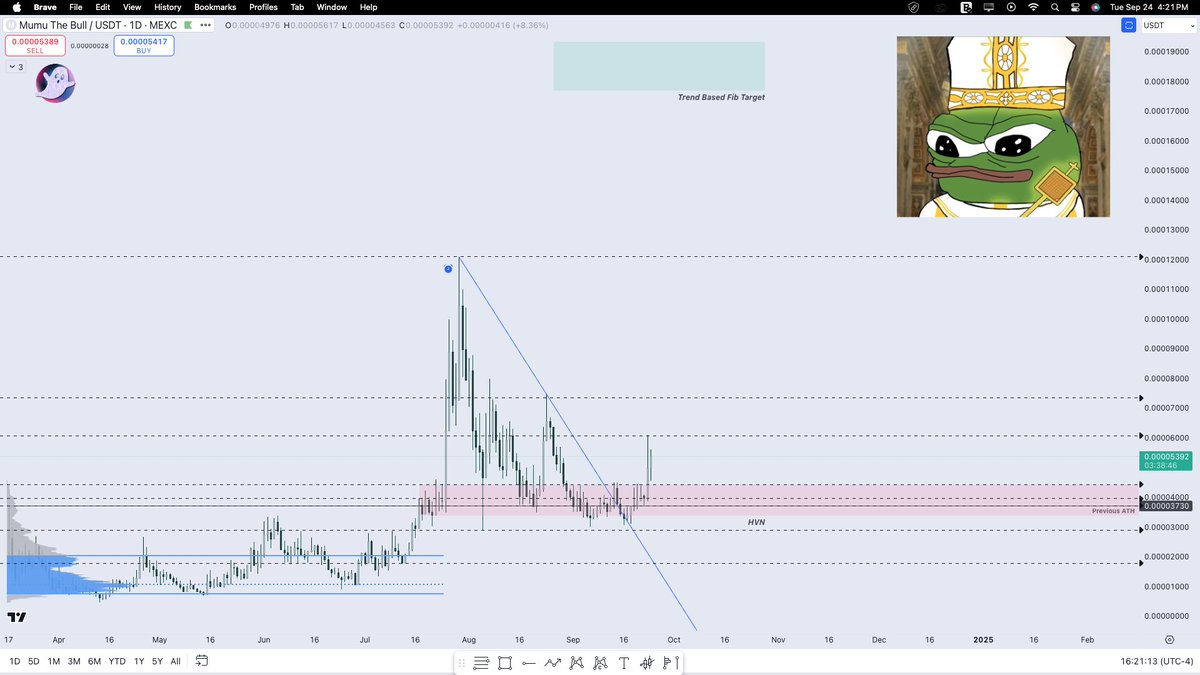This screenshot has height=675, width=1200.
Task: Click the green current price label on the scale
Action: click(x=1163, y=462)
